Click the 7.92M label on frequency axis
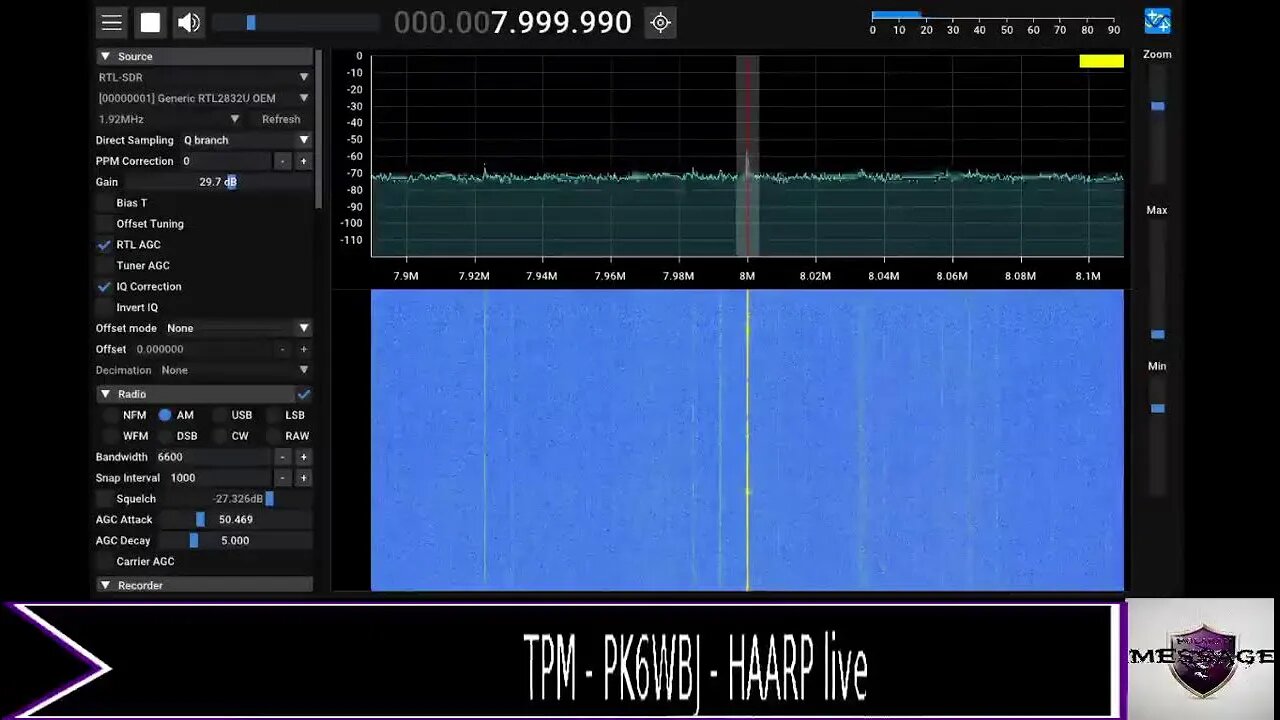Image resolution: width=1280 pixels, height=720 pixels. [x=474, y=276]
